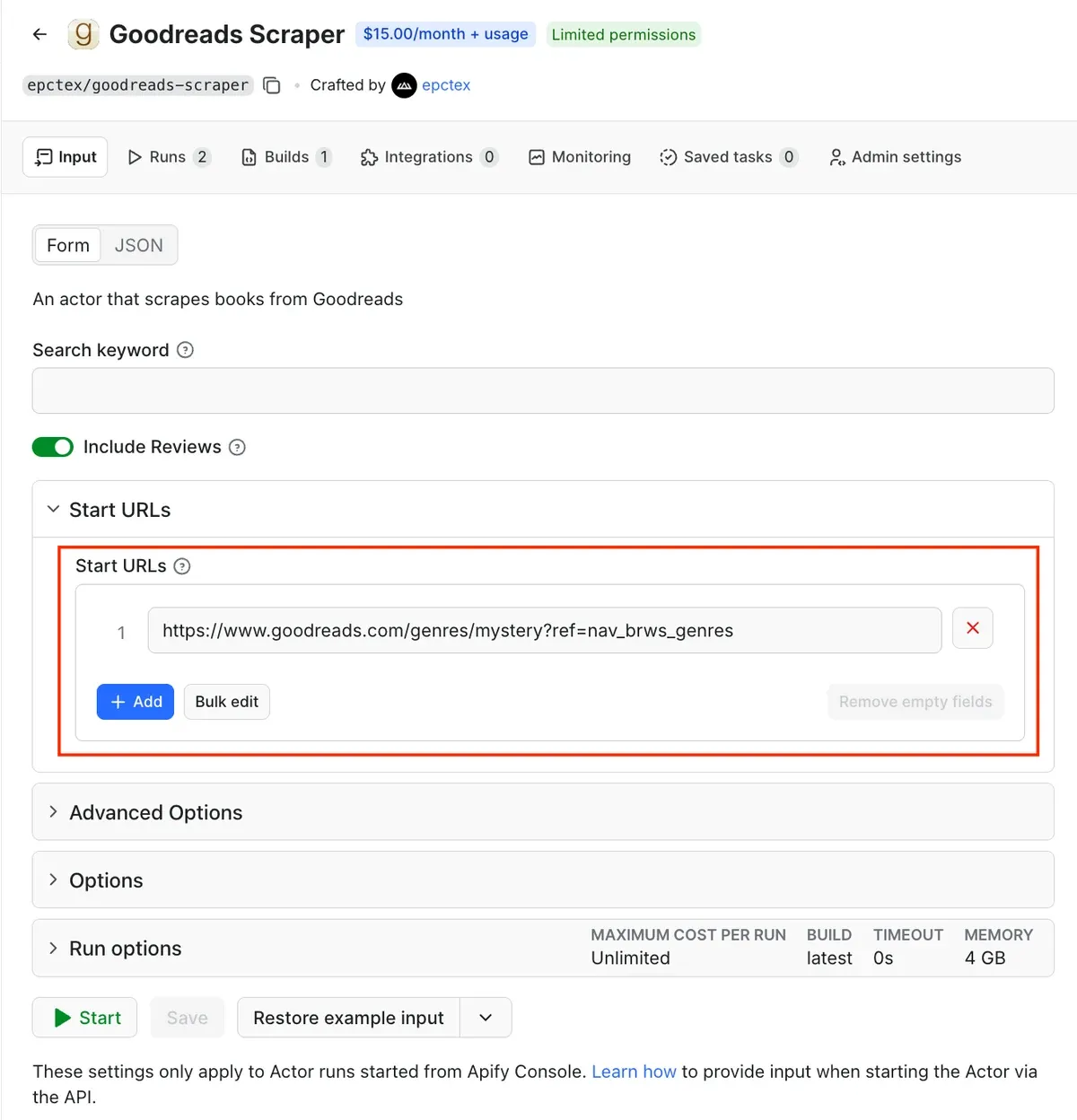Click Restore example input button
The height and width of the screenshot is (1120, 1077).
pyautogui.click(x=349, y=1018)
